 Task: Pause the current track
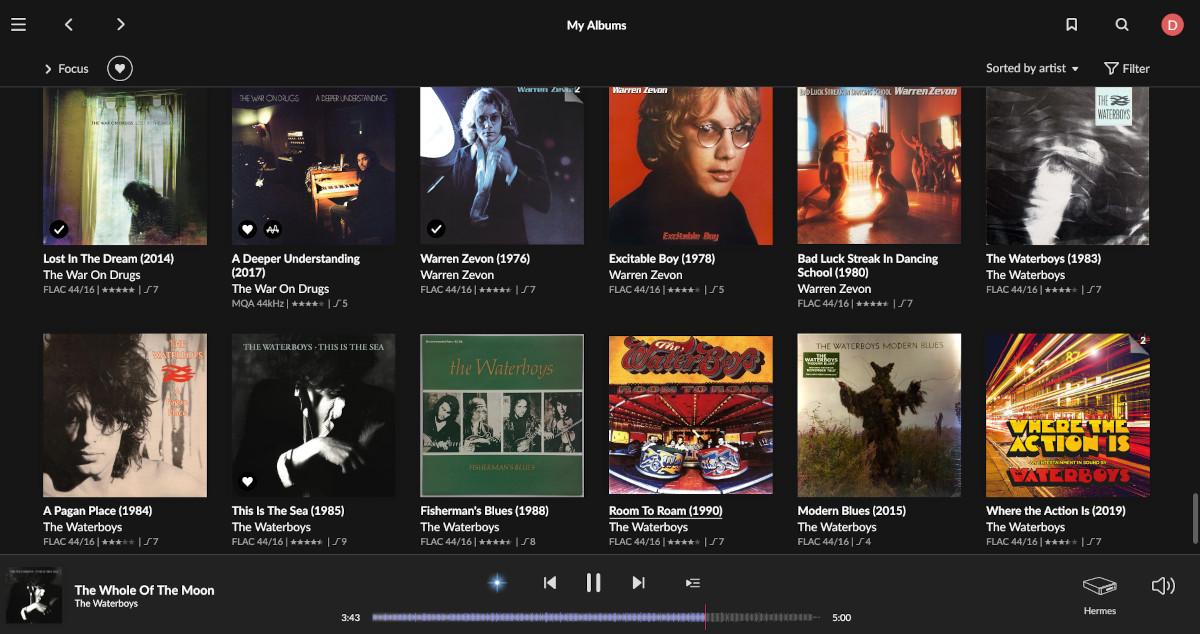593,583
